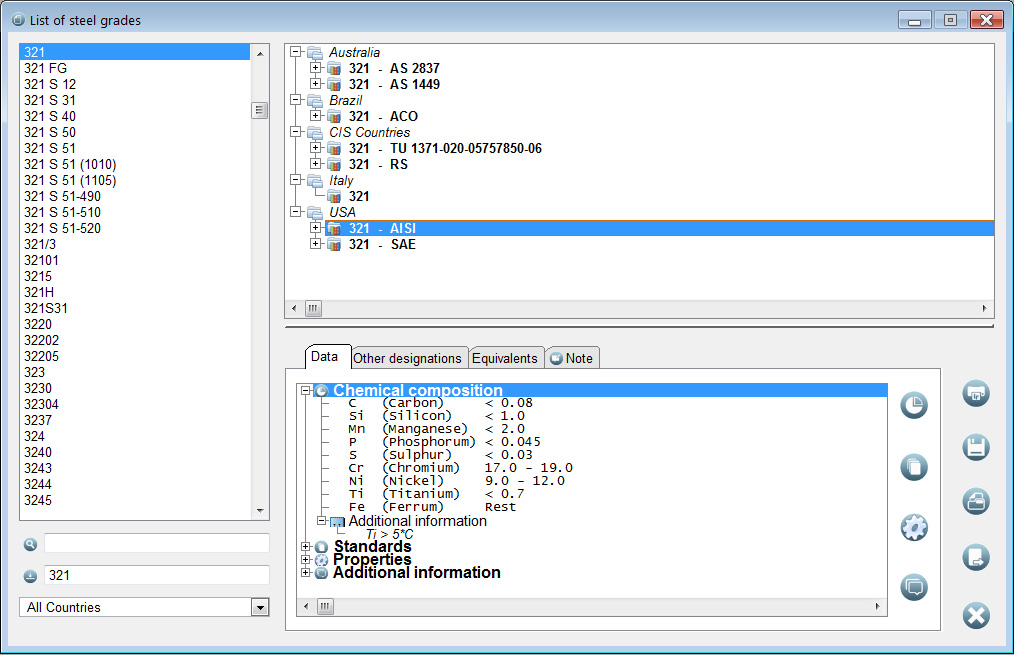Click the empty search field beside the magnifier

(x=156, y=543)
